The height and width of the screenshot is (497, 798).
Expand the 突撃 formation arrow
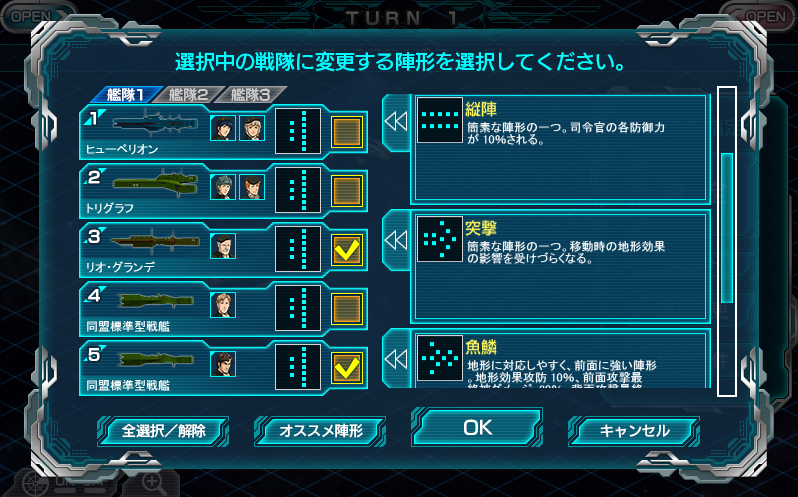[x=396, y=240]
